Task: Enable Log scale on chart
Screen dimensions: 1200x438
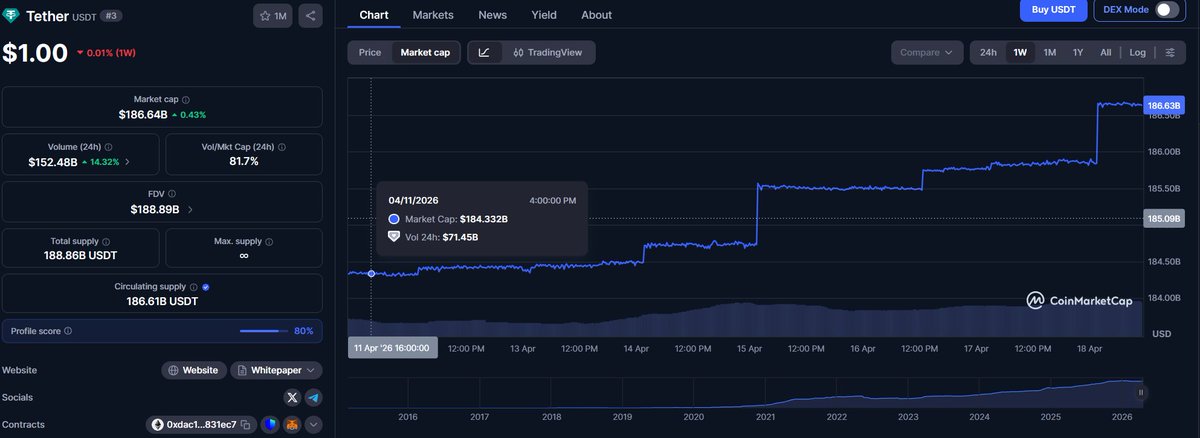Action: pos(1138,53)
